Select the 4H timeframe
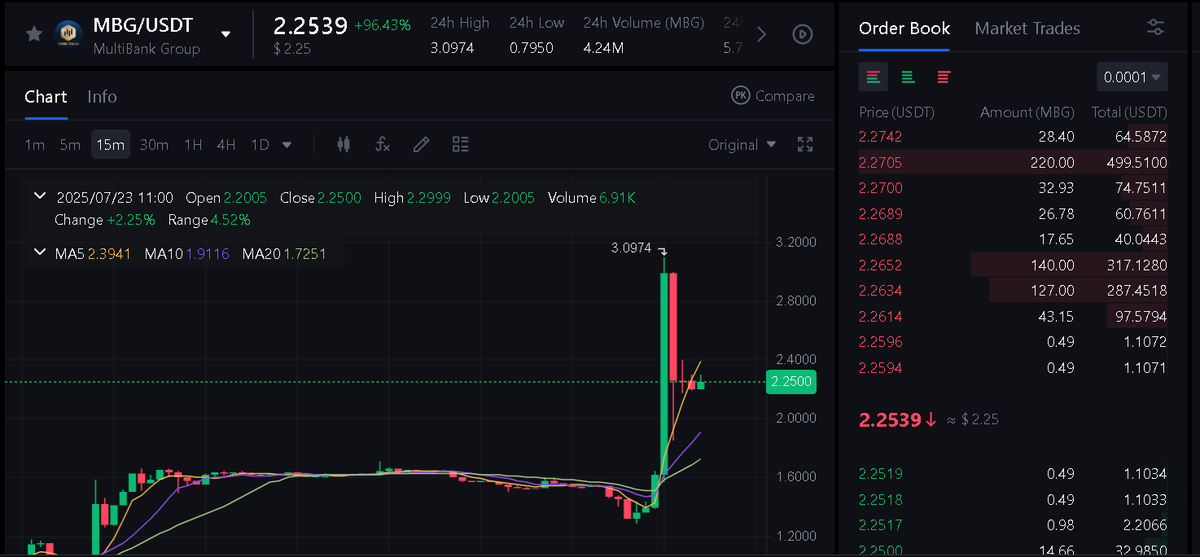Screen dimensions: 1200x557 226,145
